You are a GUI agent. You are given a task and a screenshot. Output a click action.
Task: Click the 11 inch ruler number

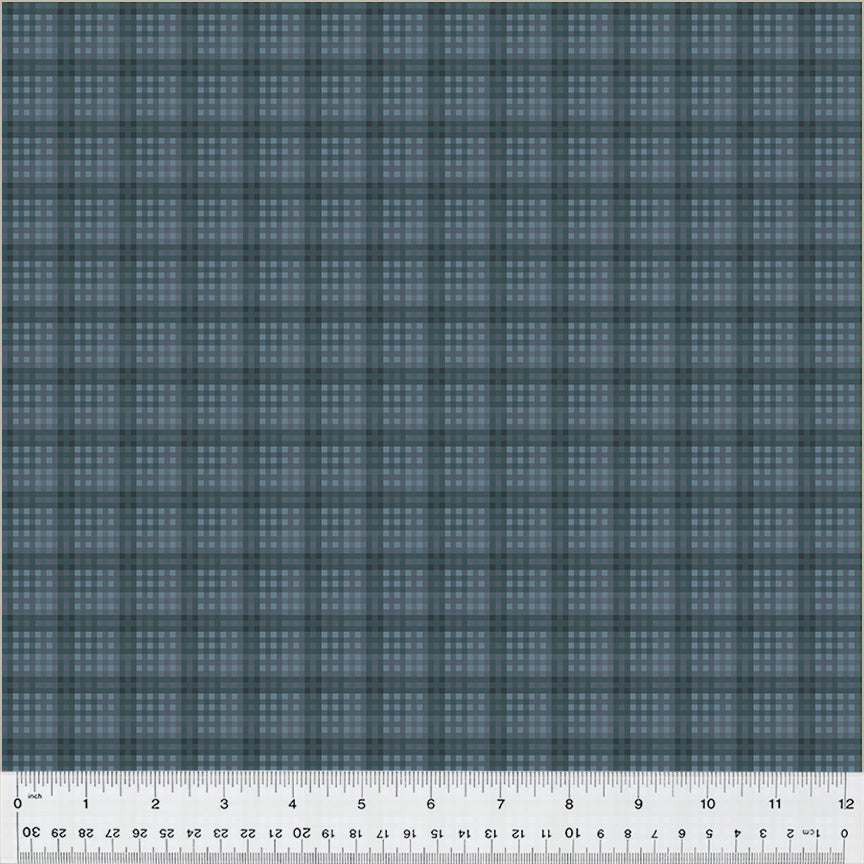click(776, 803)
